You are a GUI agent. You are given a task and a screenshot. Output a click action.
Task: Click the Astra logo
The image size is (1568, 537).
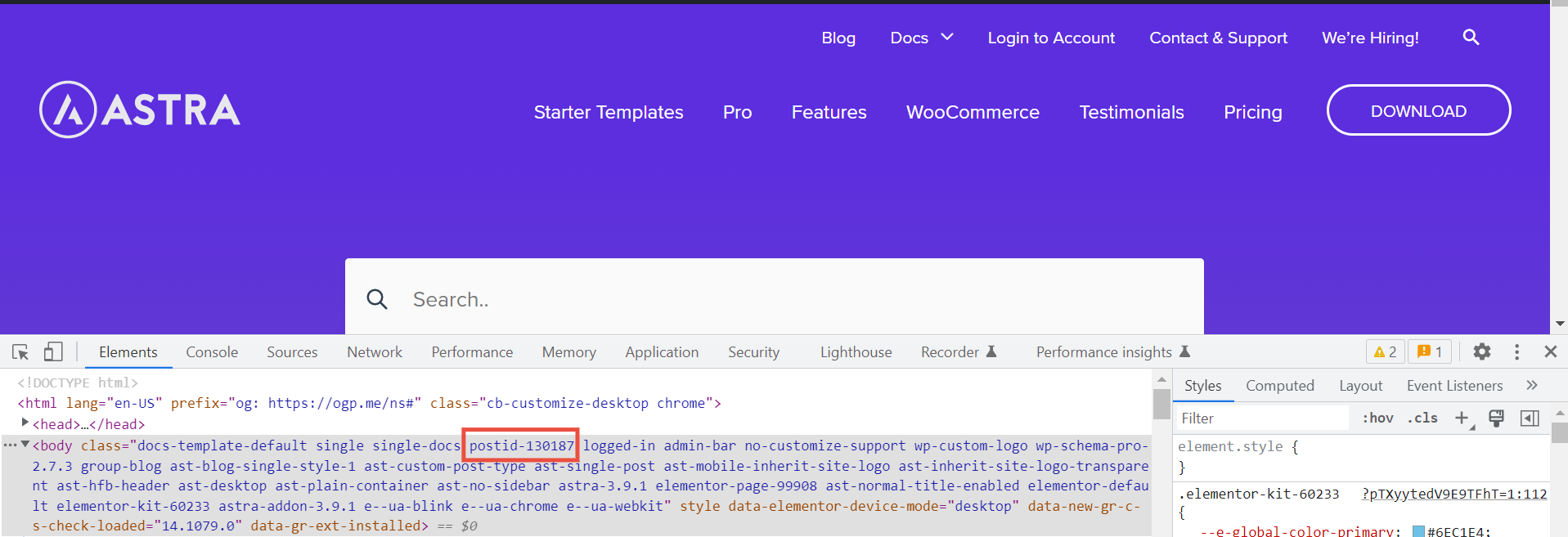140,110
